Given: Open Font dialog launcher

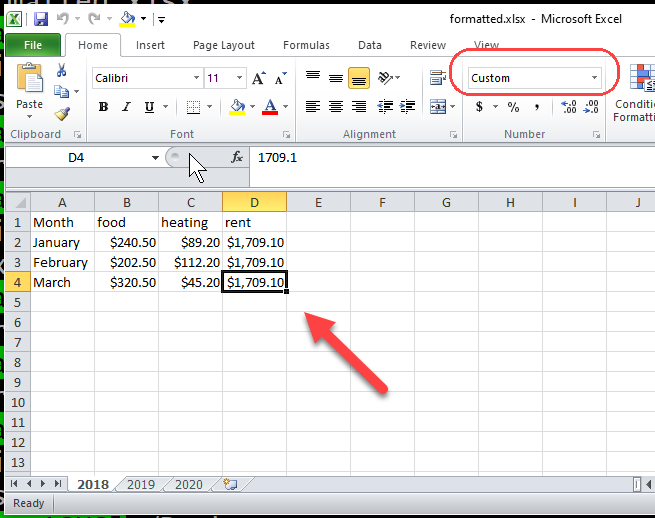Looking at the screenshot, I should 286,135.
